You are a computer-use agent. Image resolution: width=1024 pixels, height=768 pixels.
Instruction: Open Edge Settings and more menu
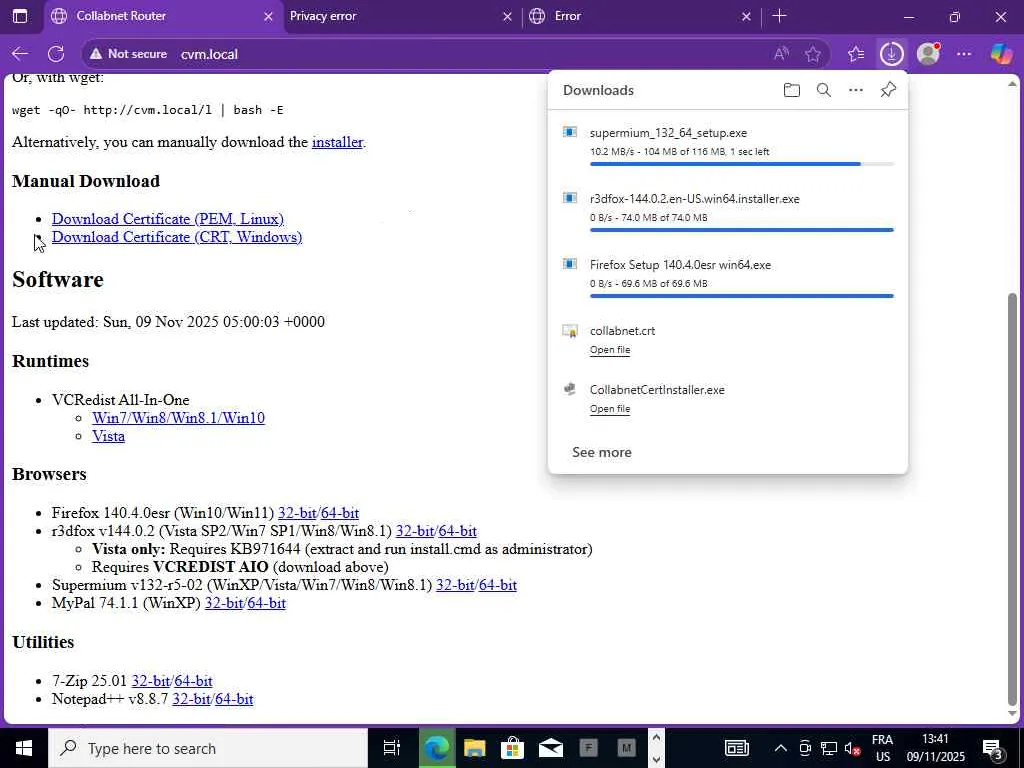click(964, 54)
